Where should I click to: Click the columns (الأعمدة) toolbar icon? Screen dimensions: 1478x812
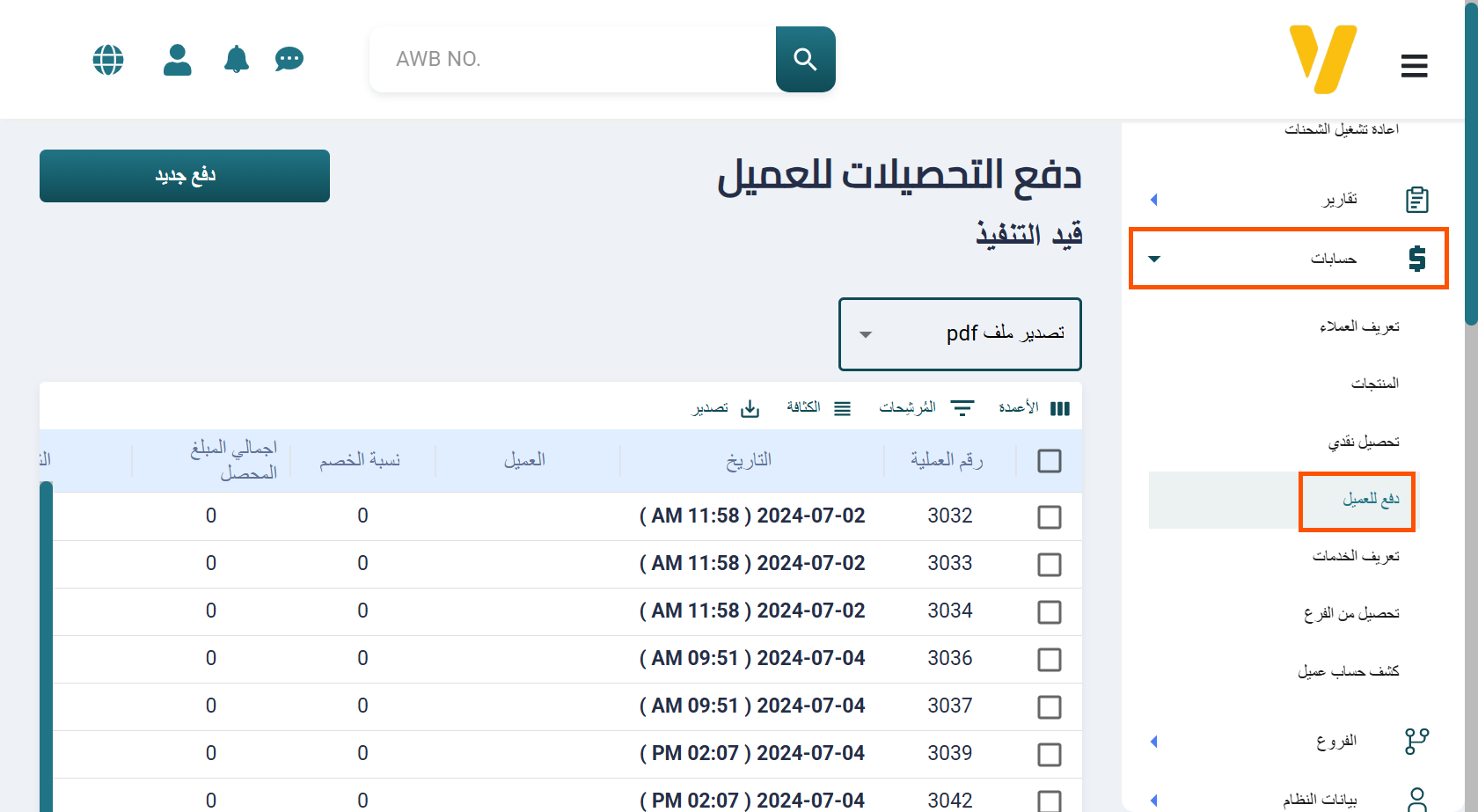[x=1059, y=408]
